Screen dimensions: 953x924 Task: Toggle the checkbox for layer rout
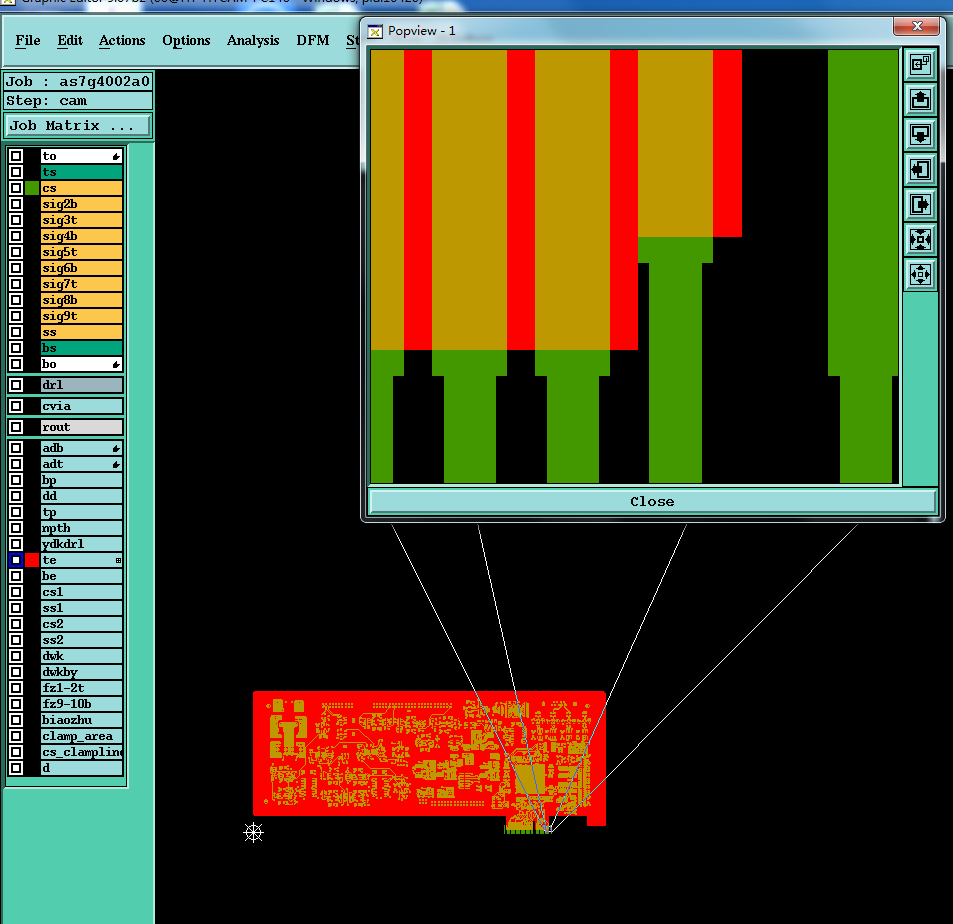coord(16,427)
